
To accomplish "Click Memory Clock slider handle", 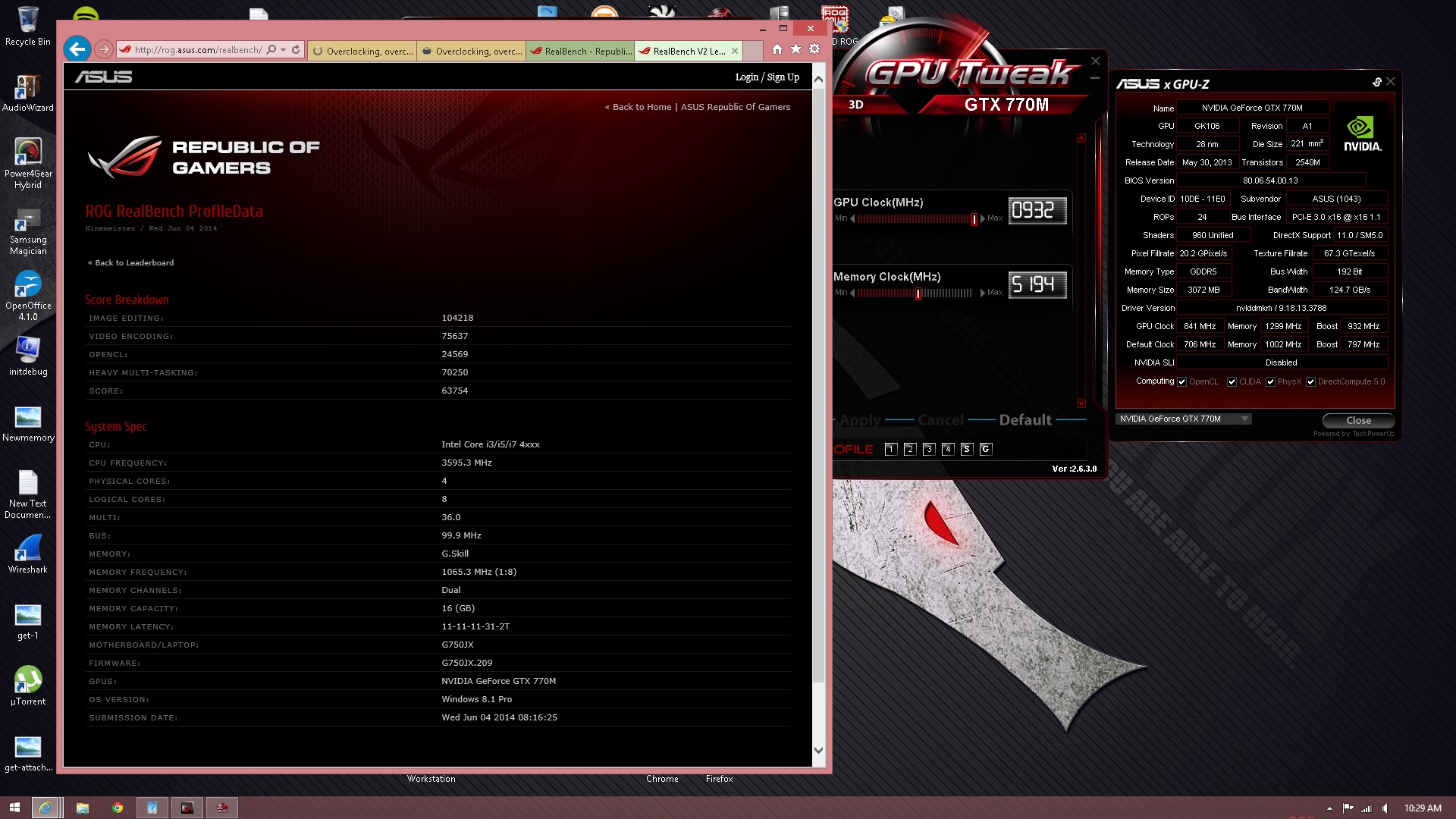I will [x=918, y=293].
